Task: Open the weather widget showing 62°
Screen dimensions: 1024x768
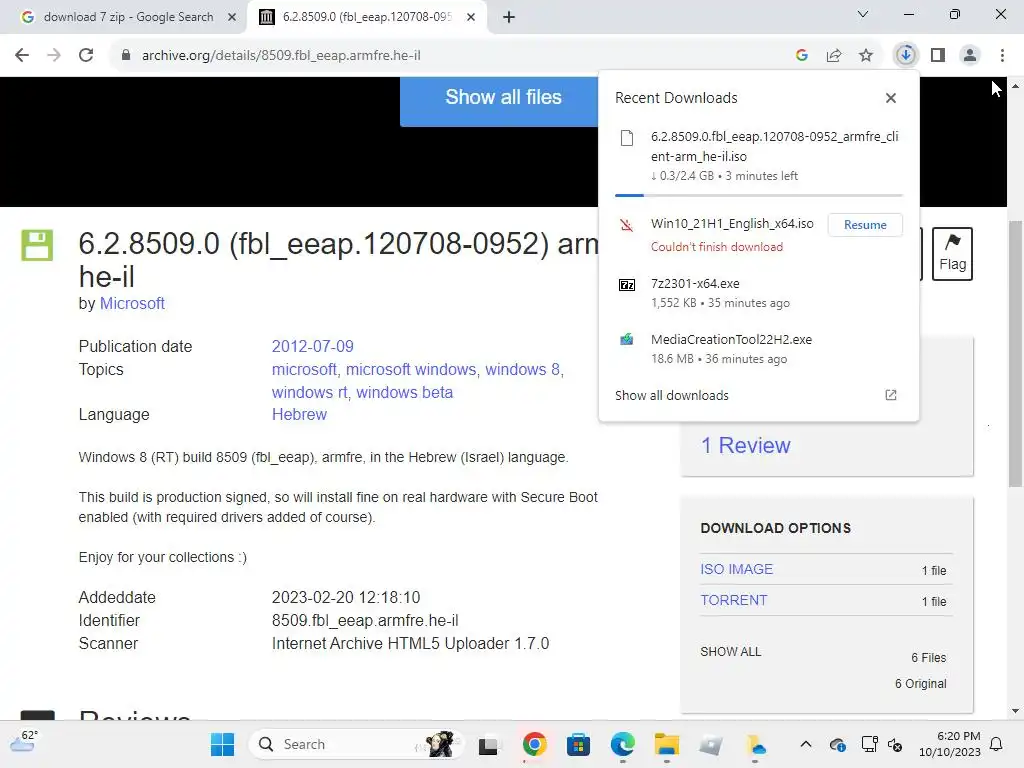Action: click(24, 741)
